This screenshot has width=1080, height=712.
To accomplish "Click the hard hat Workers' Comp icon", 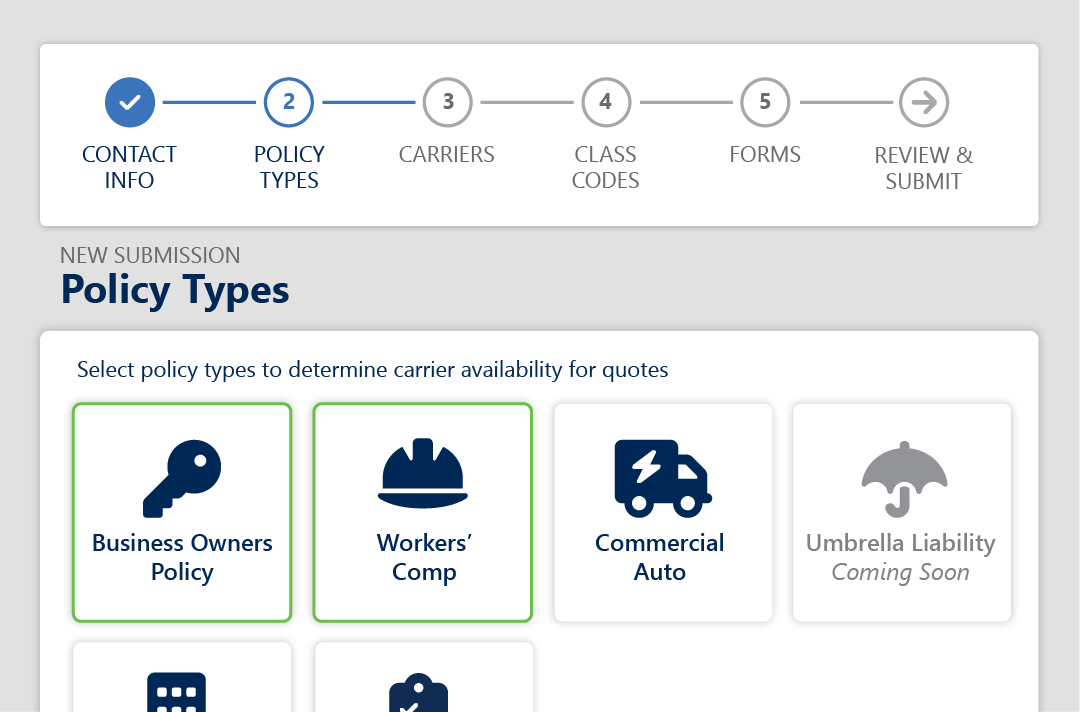I will 422,474.
